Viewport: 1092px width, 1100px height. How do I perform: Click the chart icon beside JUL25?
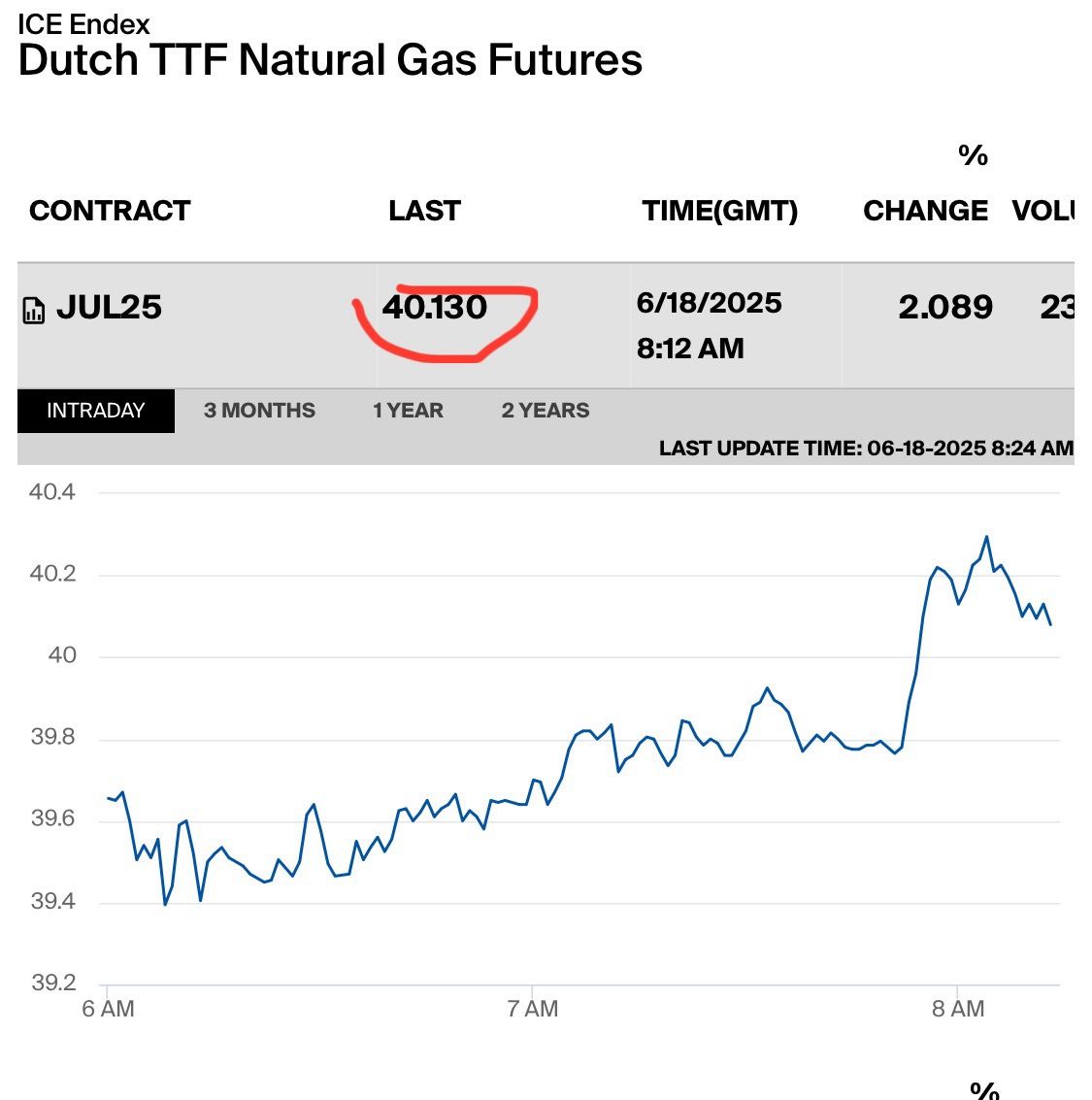click(33, 311)
